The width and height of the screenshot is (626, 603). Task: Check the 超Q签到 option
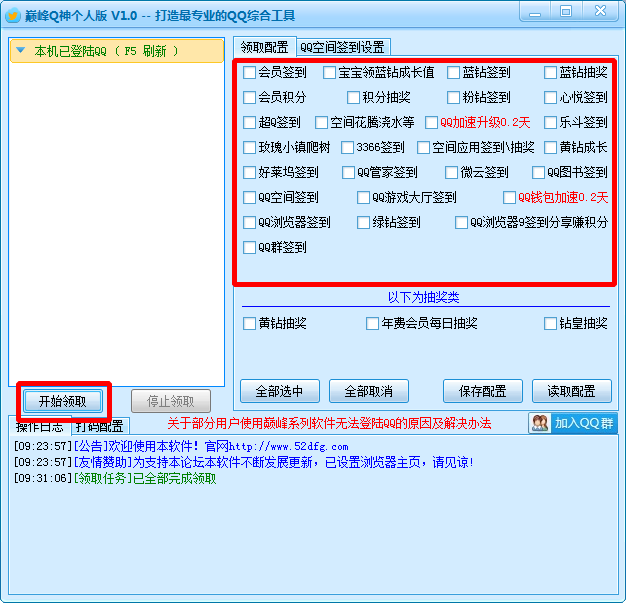[250, 123]
